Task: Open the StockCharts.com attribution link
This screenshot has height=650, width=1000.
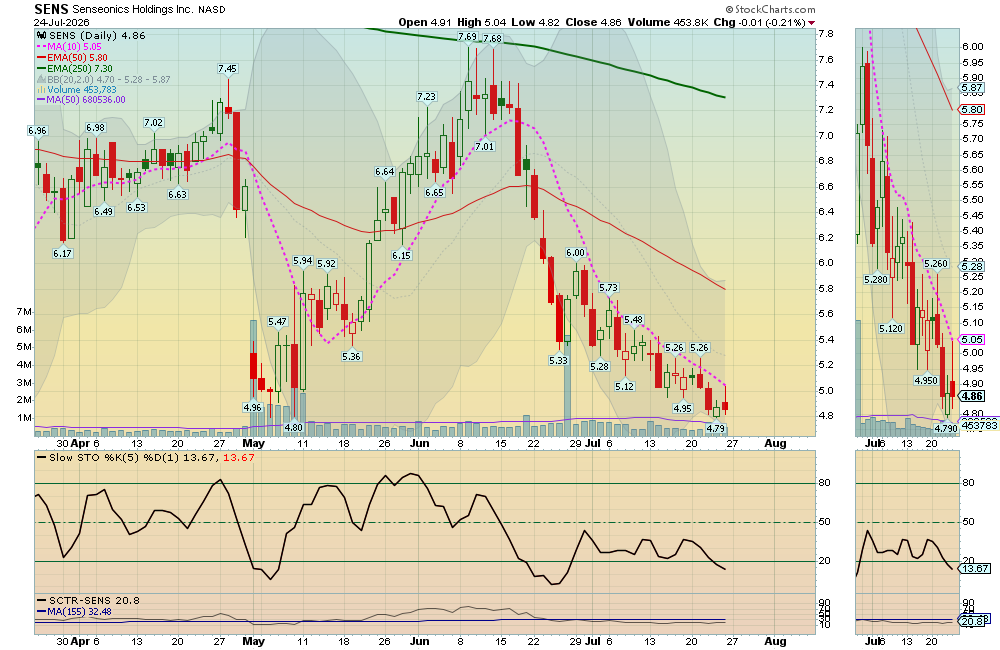Action: pos(770,9)
